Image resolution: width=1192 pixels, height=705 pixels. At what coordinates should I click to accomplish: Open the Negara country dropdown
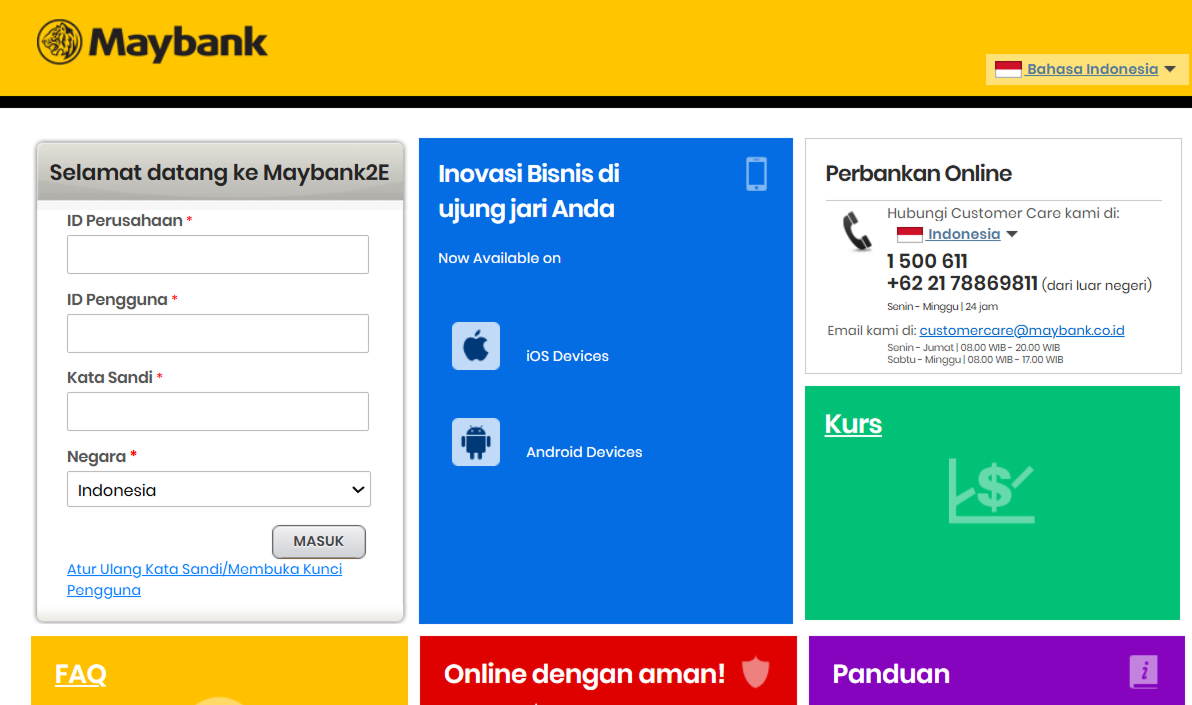tap(219, 489)
